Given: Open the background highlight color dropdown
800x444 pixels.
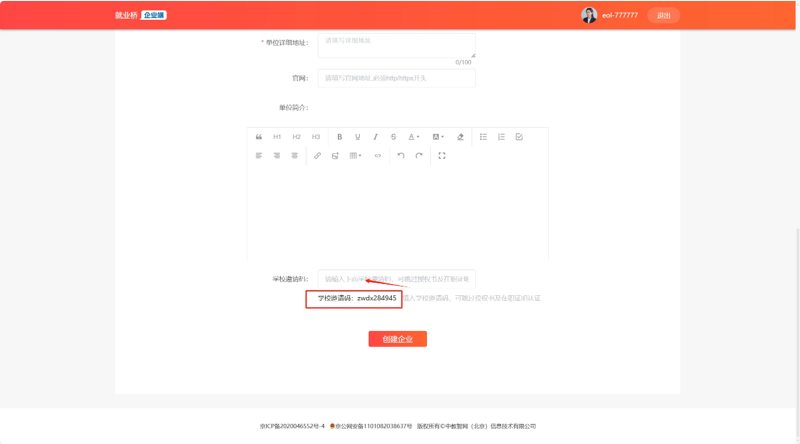Looking at the screenshot, I should [438, 137].
